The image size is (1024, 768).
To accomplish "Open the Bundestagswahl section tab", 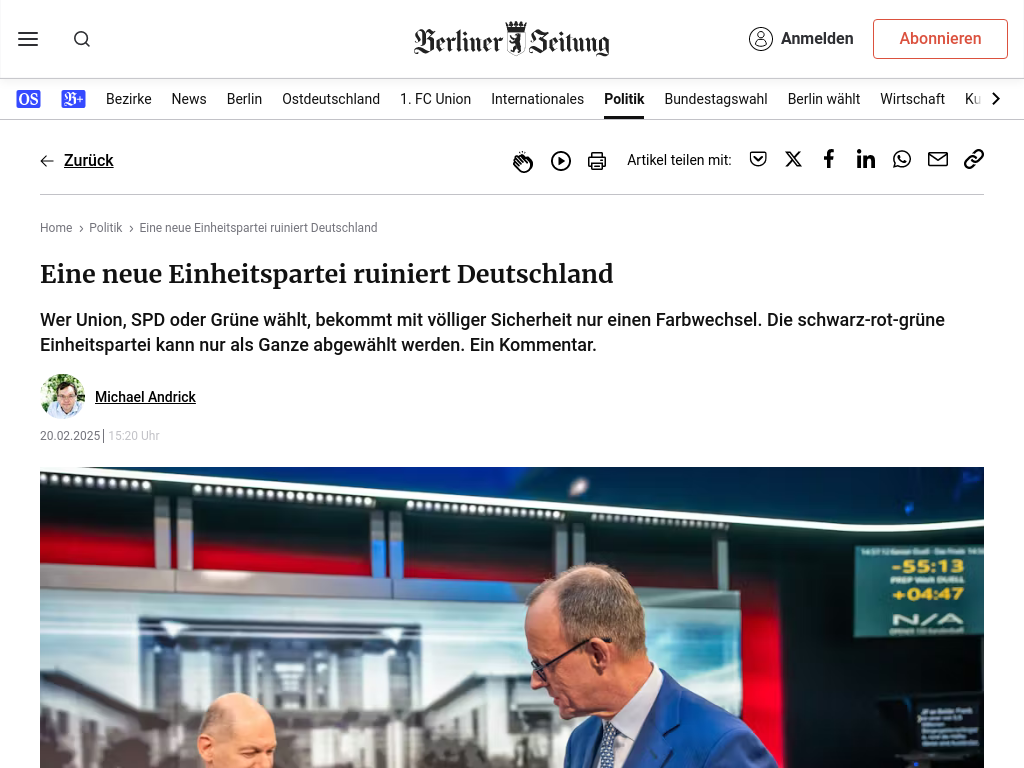I will [x=716, y=99].
